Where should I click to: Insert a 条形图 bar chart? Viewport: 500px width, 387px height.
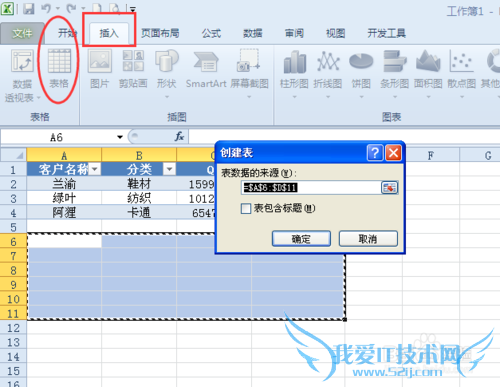point(395,61)
